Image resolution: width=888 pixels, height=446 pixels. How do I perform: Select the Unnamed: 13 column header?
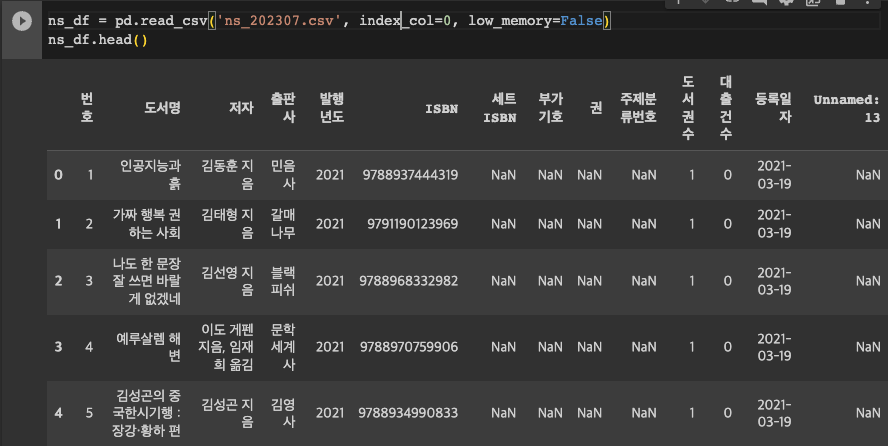click(847, 108)
